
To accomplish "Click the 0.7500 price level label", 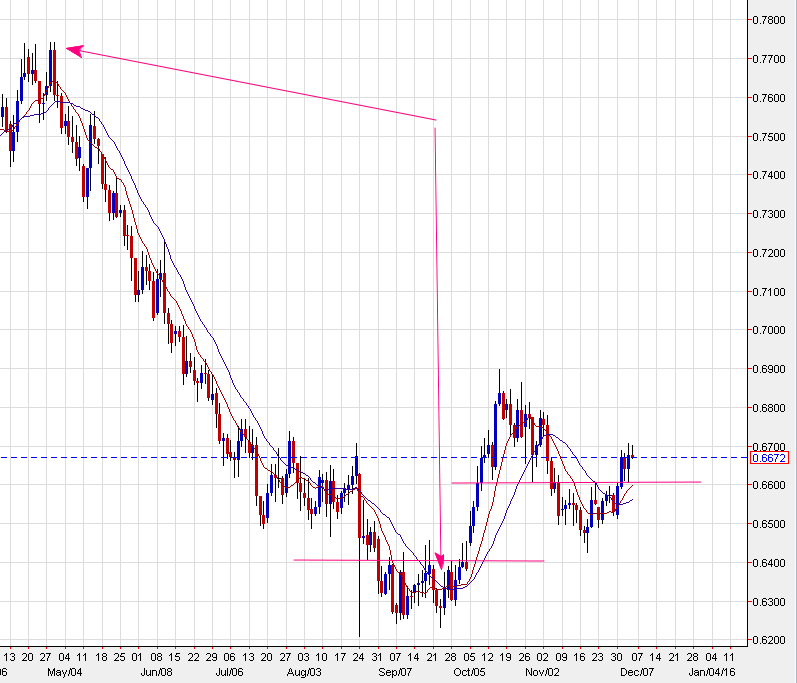I will point(769,137).
